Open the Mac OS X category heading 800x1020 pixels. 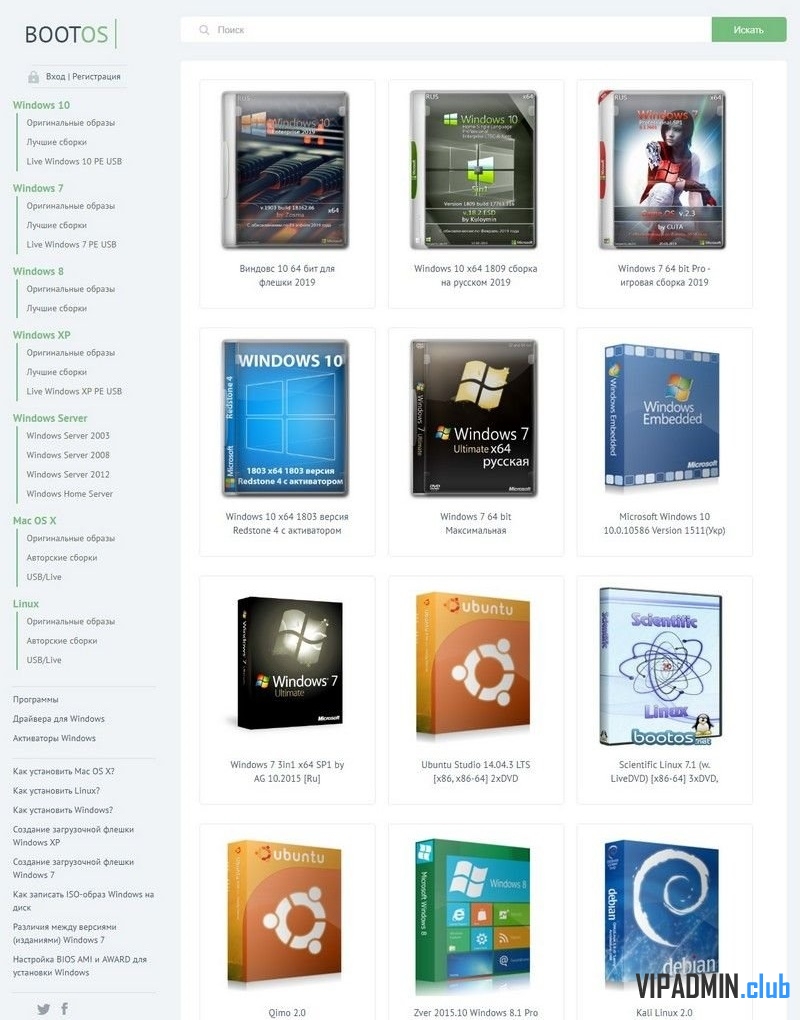pos(34,520)
